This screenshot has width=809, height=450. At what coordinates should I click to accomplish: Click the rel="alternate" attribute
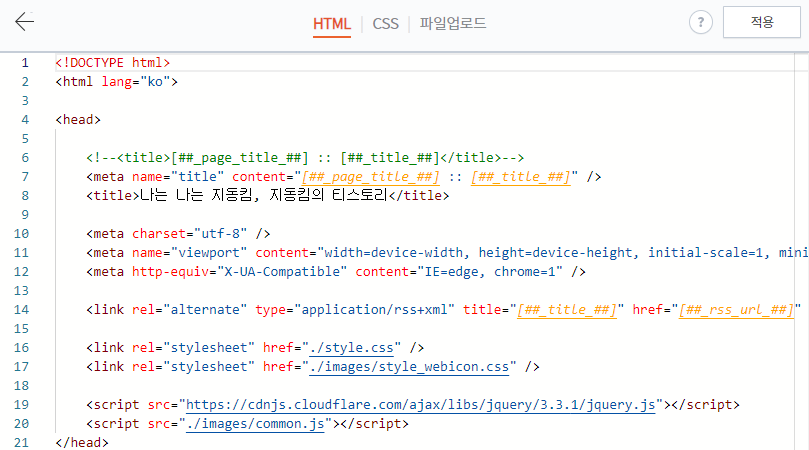pyautogui.click(x=189, y=310)
